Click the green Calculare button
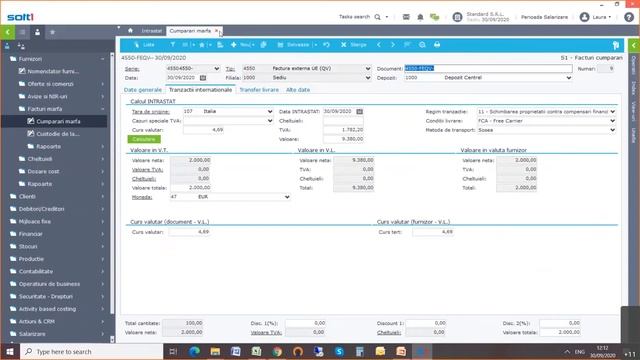Screen dimensions: 640x360 144,139
